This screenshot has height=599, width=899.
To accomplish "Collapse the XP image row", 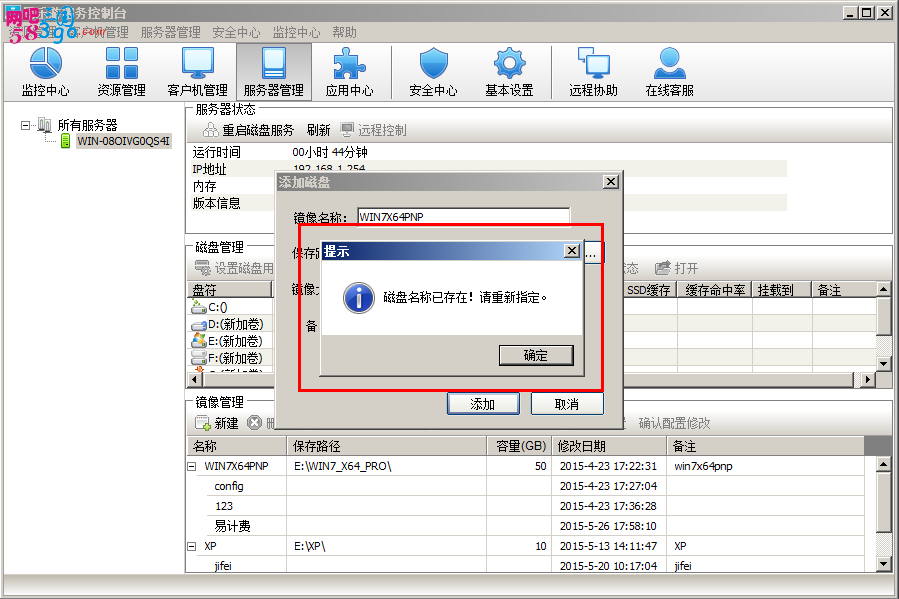I will [x=192, y=547].
